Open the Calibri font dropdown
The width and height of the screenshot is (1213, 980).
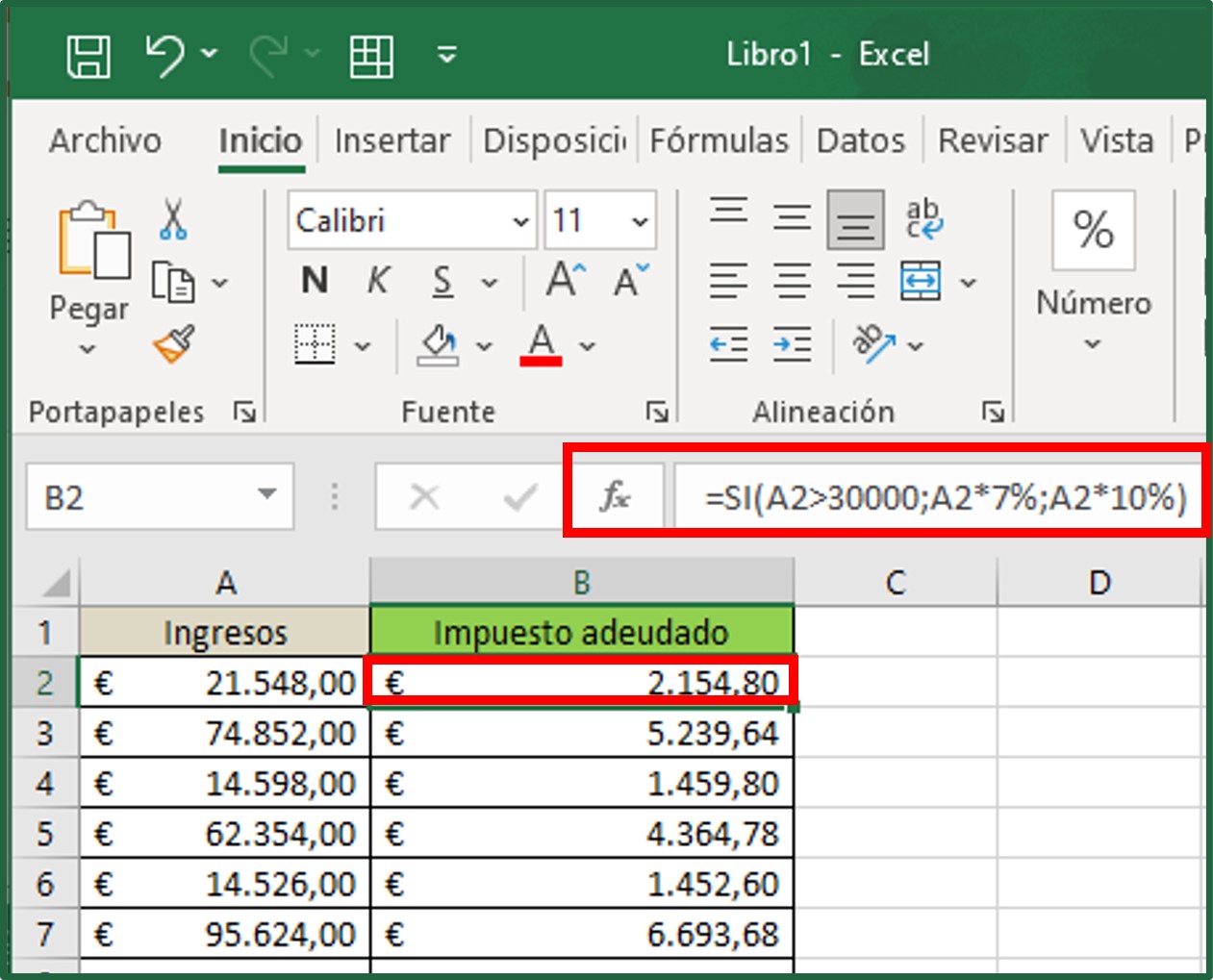520,220
